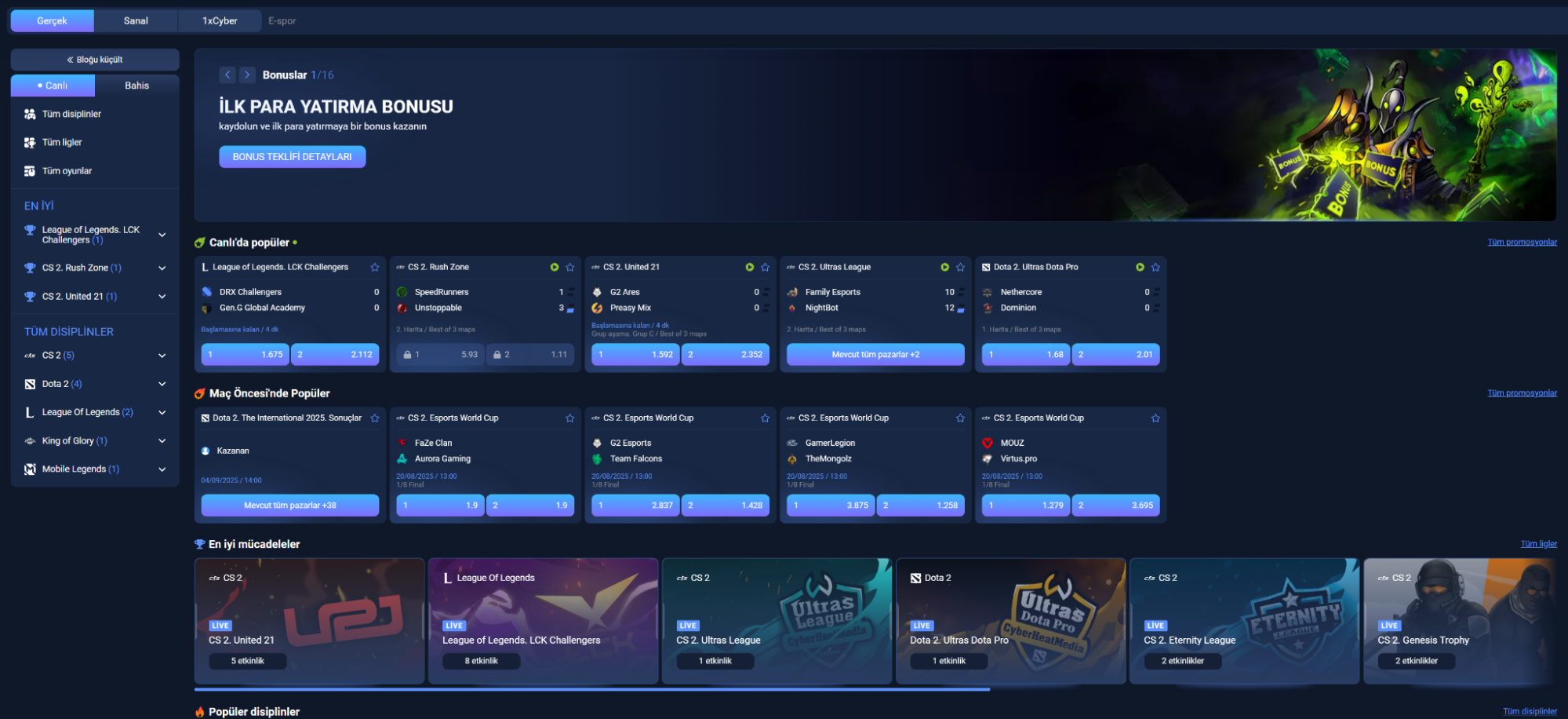This screenshot has height=719, width=1568.
Task: Open live stream for Dota 2. Ultras Dota Pro
Action: pos(1140,267)
